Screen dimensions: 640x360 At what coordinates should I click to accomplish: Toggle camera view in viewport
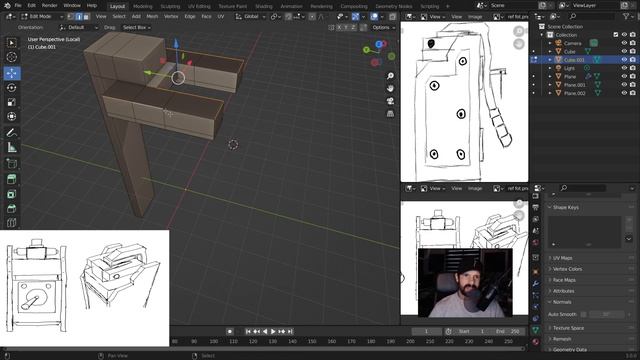click(x=390, y=101)
